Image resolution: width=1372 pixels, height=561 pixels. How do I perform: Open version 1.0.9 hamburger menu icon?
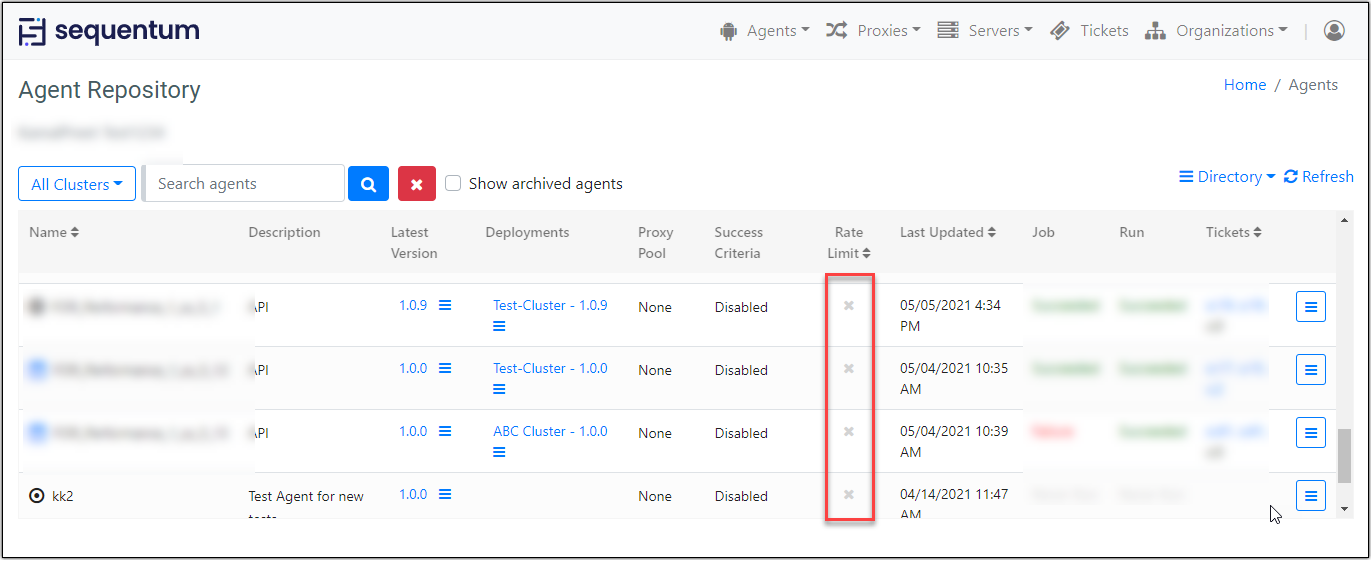click(x=445, y=305)
